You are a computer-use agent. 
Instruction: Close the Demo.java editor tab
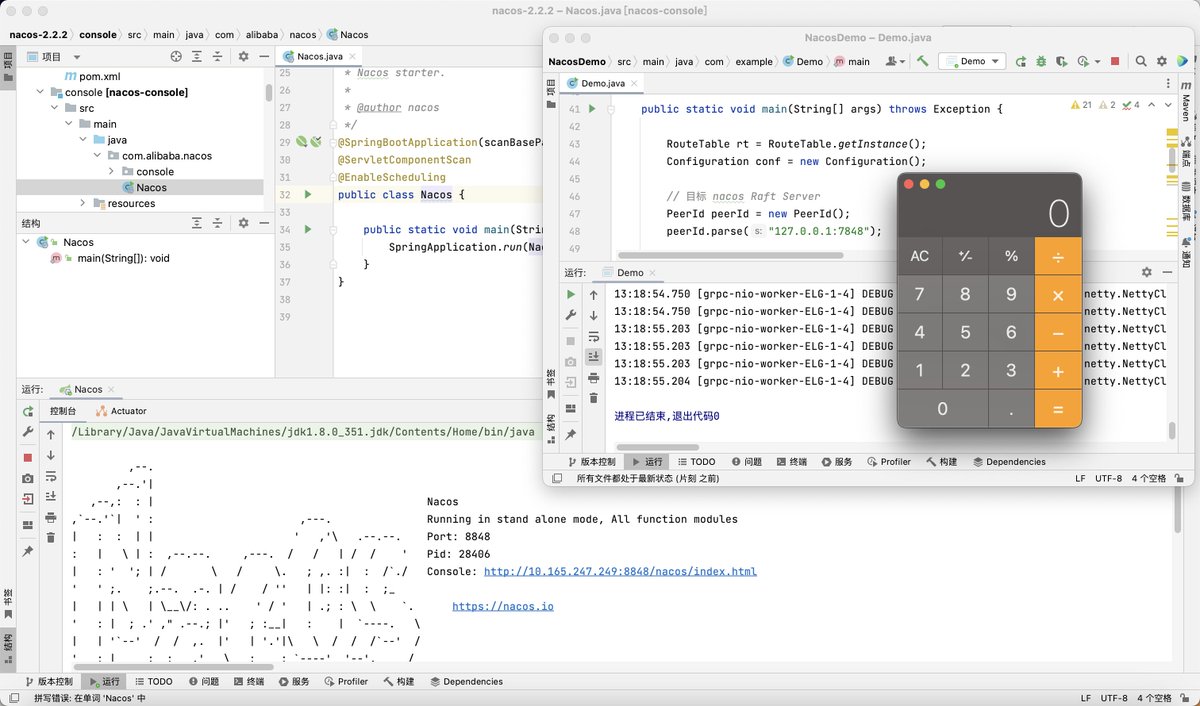(x=634, y=83)
